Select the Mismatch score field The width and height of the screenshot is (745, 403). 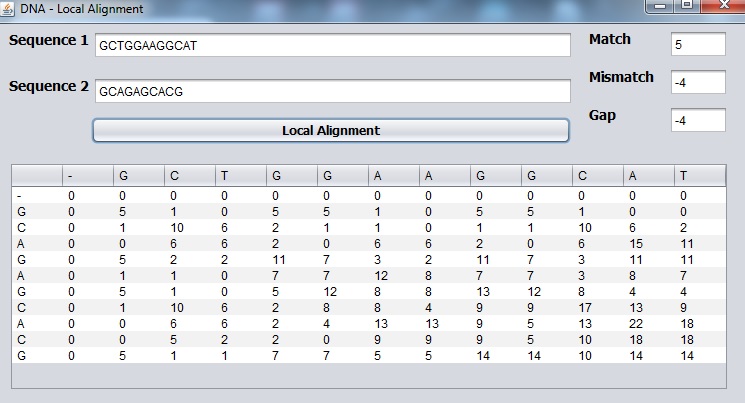click(698, 82)
